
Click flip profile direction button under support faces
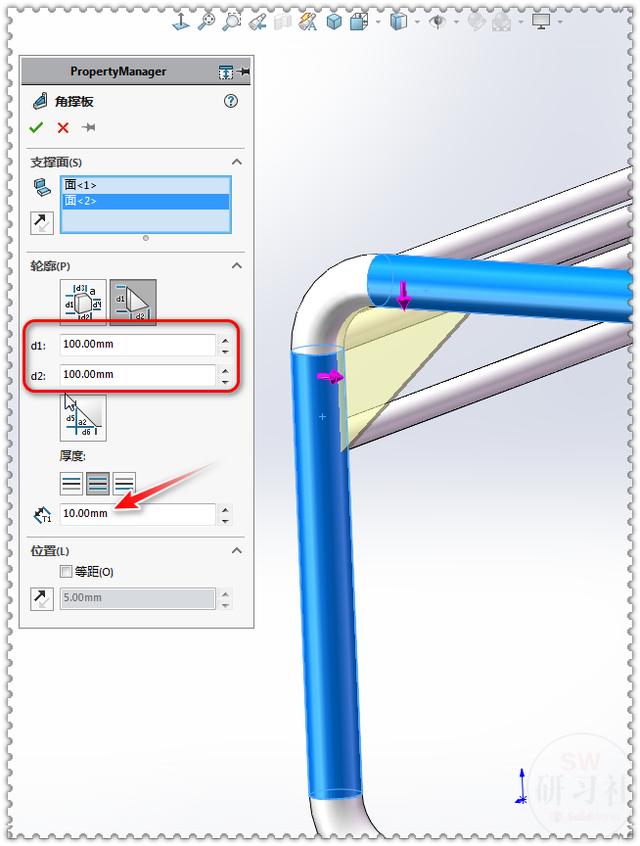pos(42,223)
